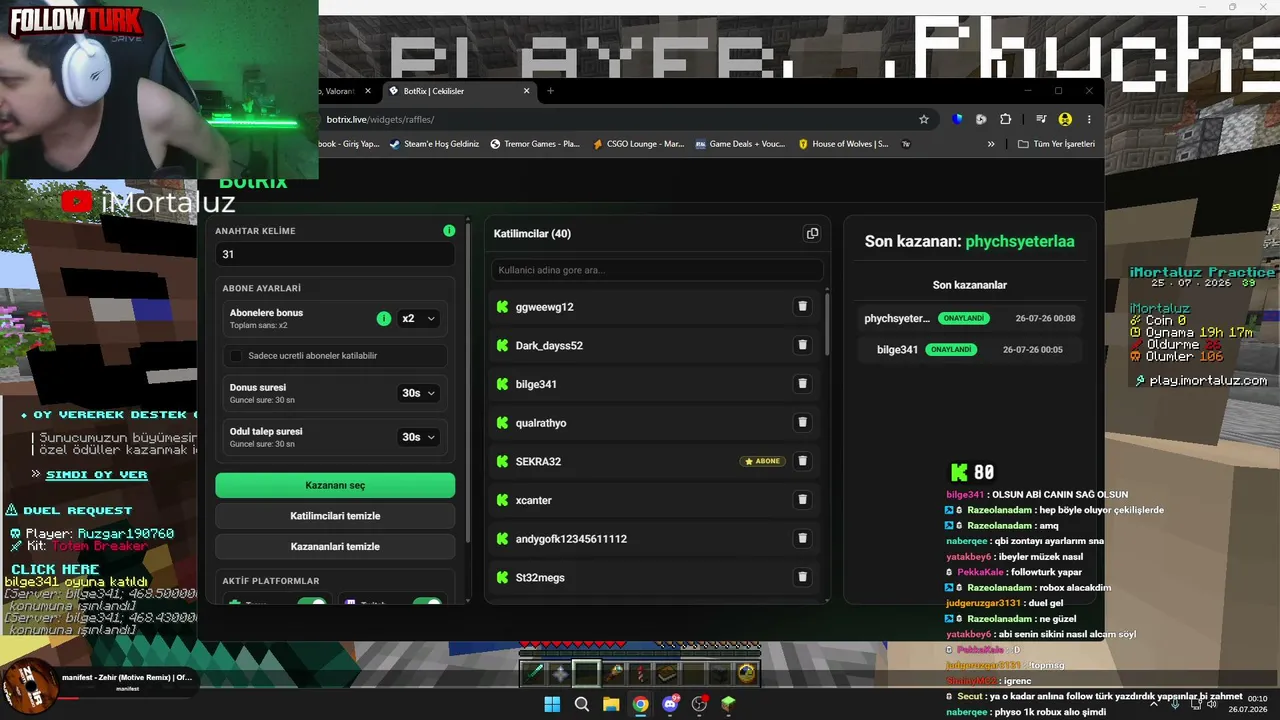The image size is (1280, 720).
Task: Open Tremor Games bookmark
Action: [535, 144]
